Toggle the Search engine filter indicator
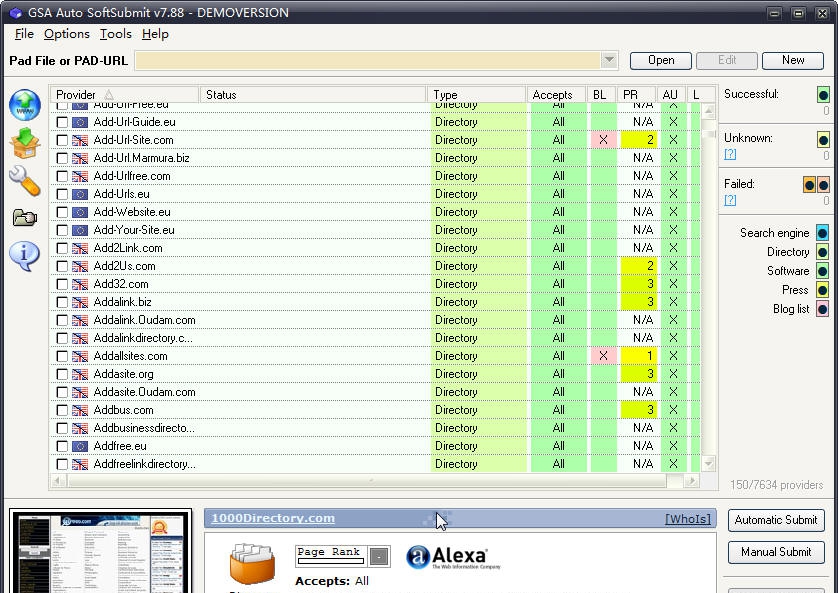The height and width of the screenshot is (593, 838). [822, 233]
